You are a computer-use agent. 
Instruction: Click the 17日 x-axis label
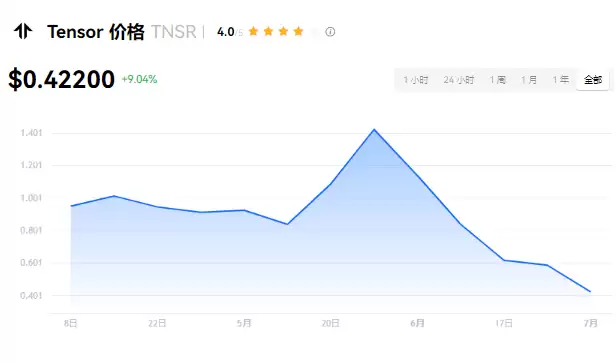504,323
